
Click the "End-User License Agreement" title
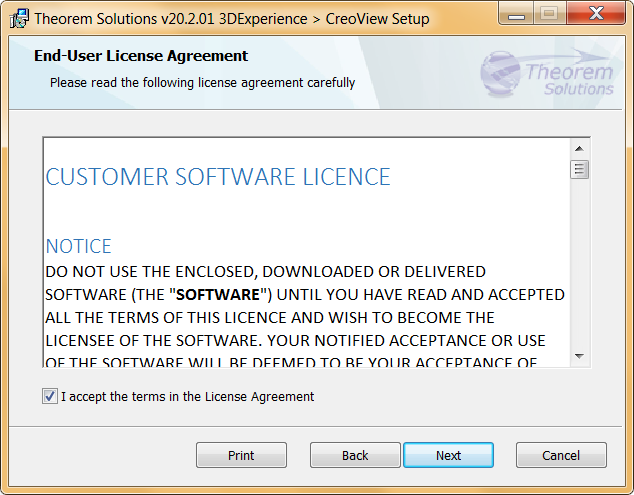(141, 56)
